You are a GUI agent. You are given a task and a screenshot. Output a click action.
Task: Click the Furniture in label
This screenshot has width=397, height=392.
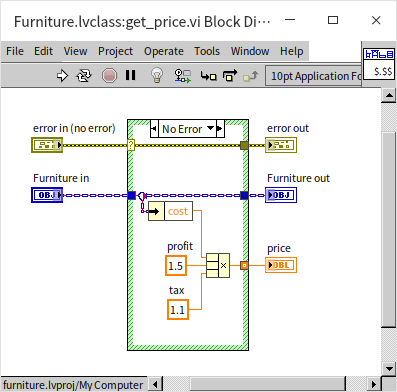pos(61,178)
